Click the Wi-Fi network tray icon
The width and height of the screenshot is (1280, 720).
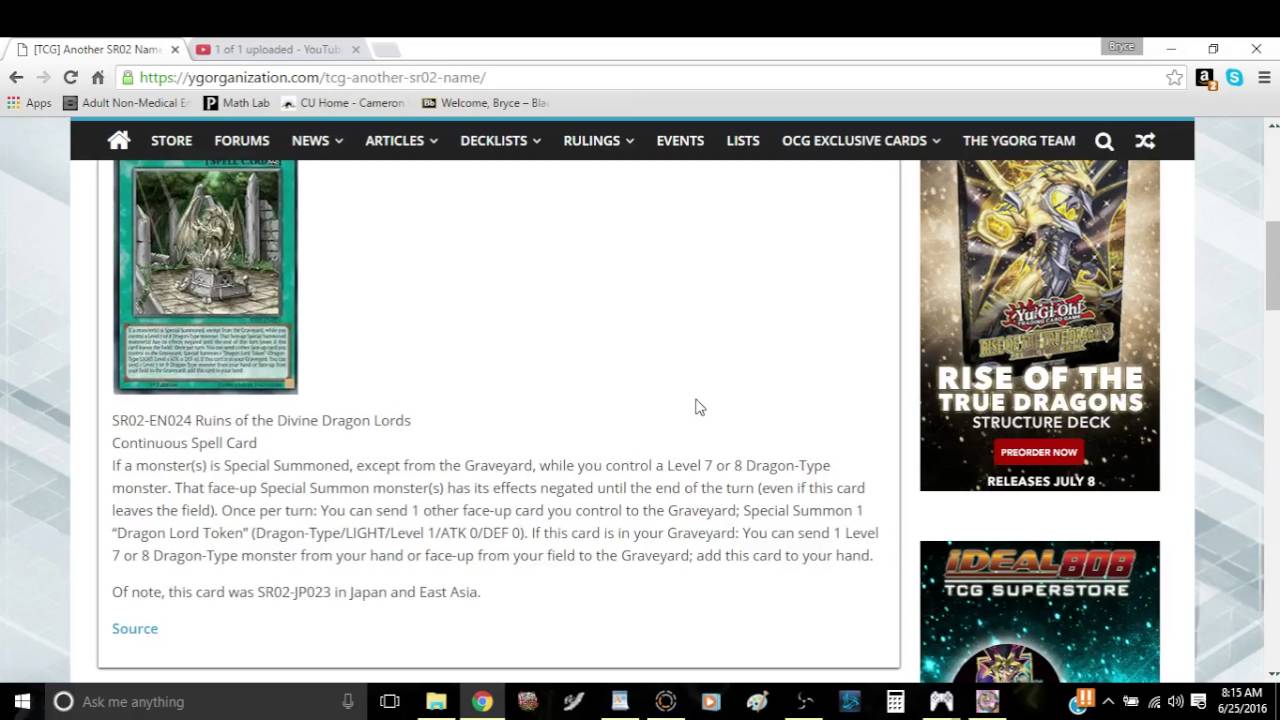1154,701
